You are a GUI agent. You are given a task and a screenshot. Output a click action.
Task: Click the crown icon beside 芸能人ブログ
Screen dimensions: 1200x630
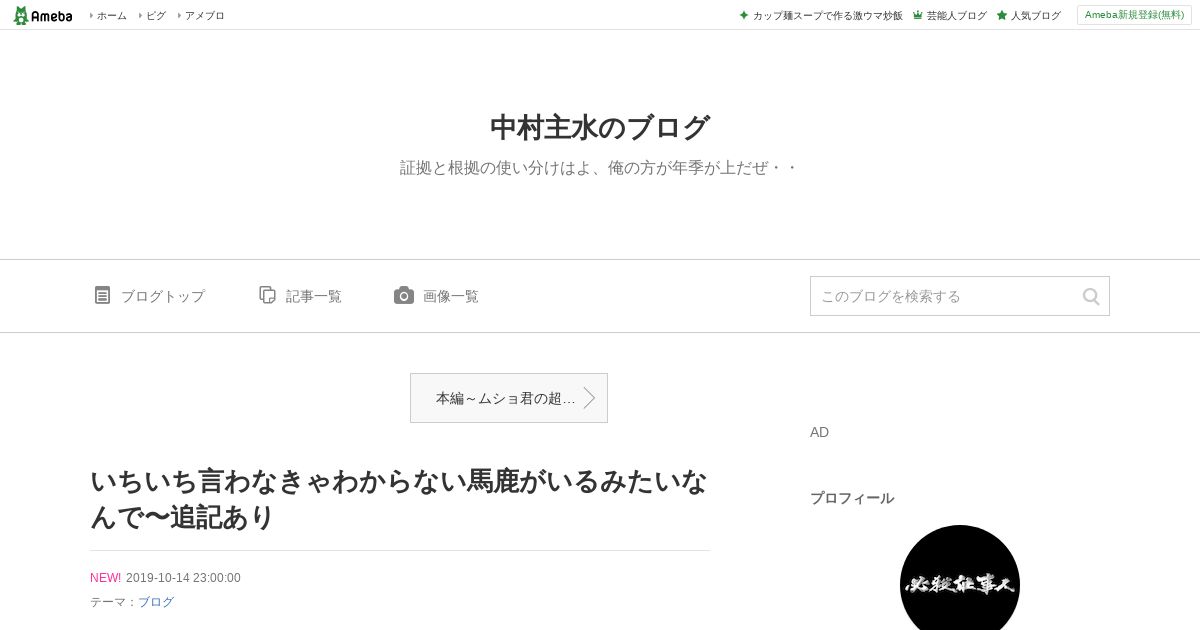(x=918, y=15)
